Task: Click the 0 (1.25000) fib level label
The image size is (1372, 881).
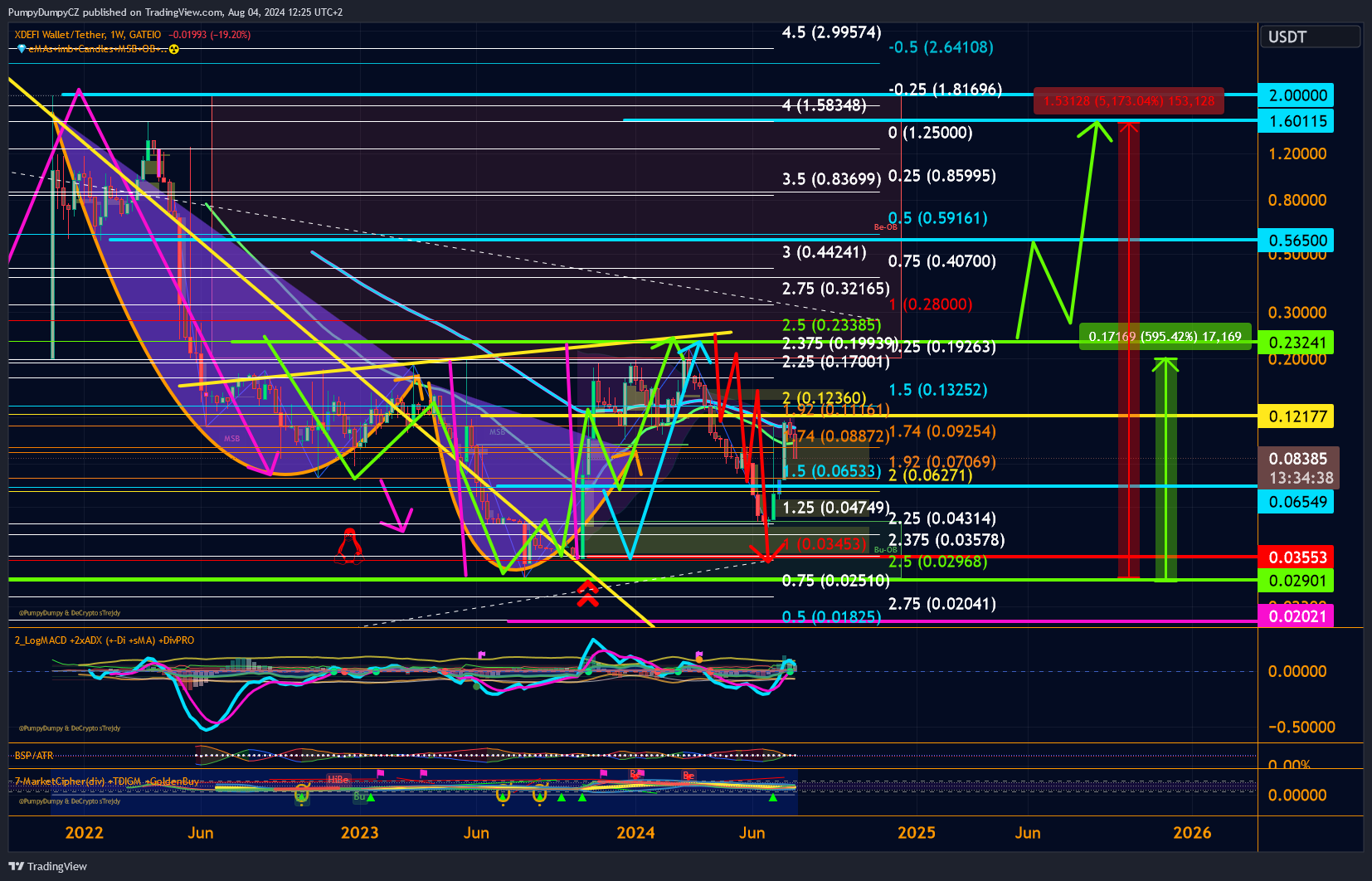Action: [930, 133]
